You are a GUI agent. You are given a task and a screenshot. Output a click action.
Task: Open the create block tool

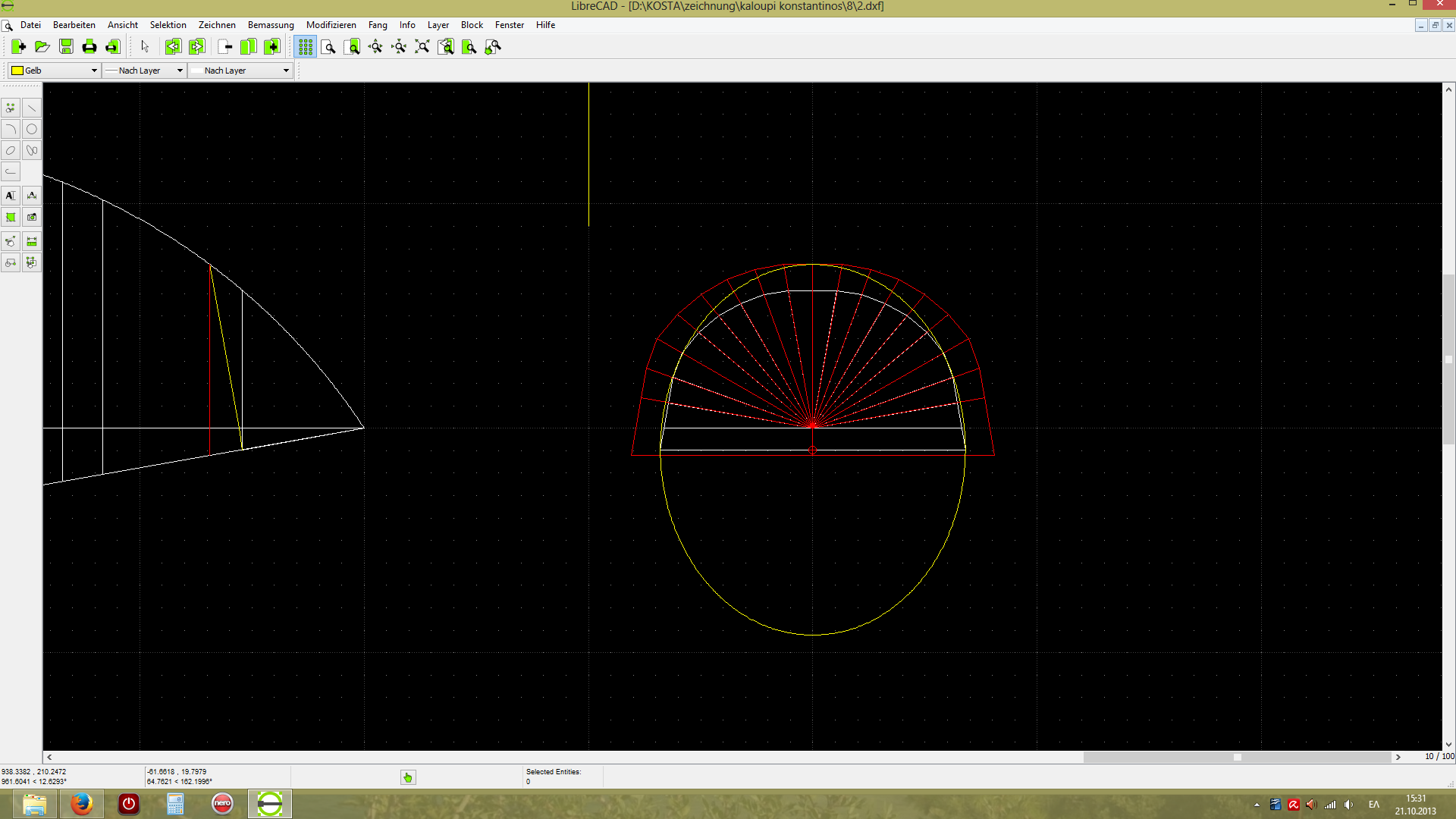click(11, 262)
